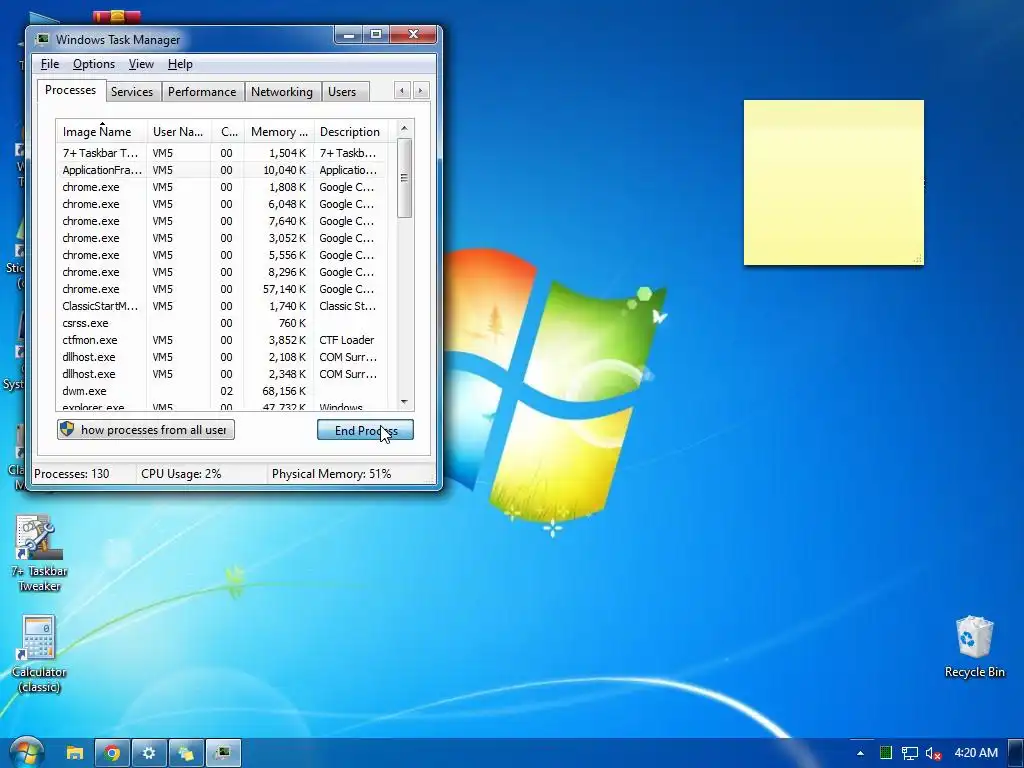Viewport: 1024px width, 768px height.
Task: Click the CPU Usage: 2% status text
Action: coord(181,473)
